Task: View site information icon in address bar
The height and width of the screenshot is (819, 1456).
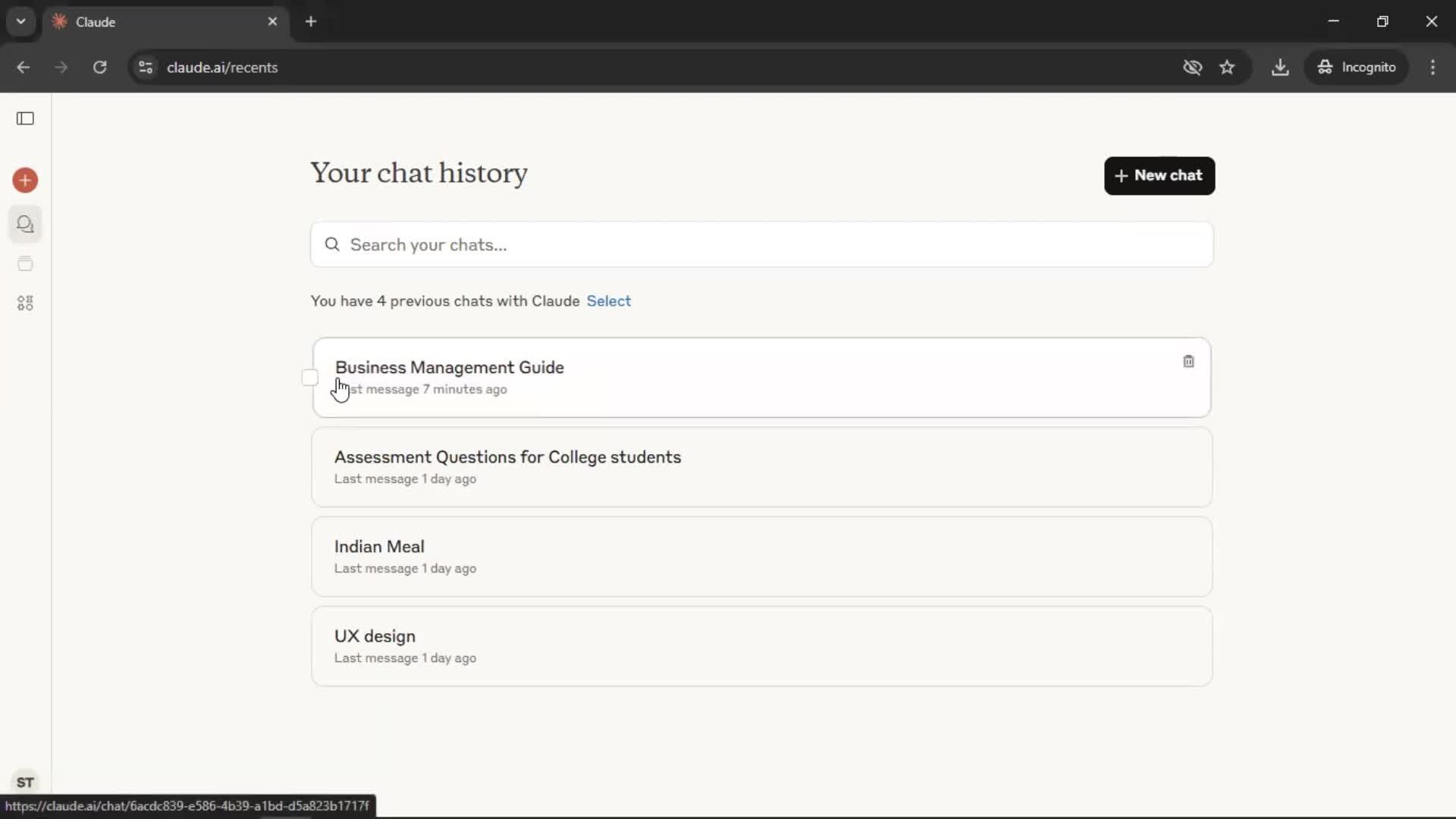Action: point(146,67)
